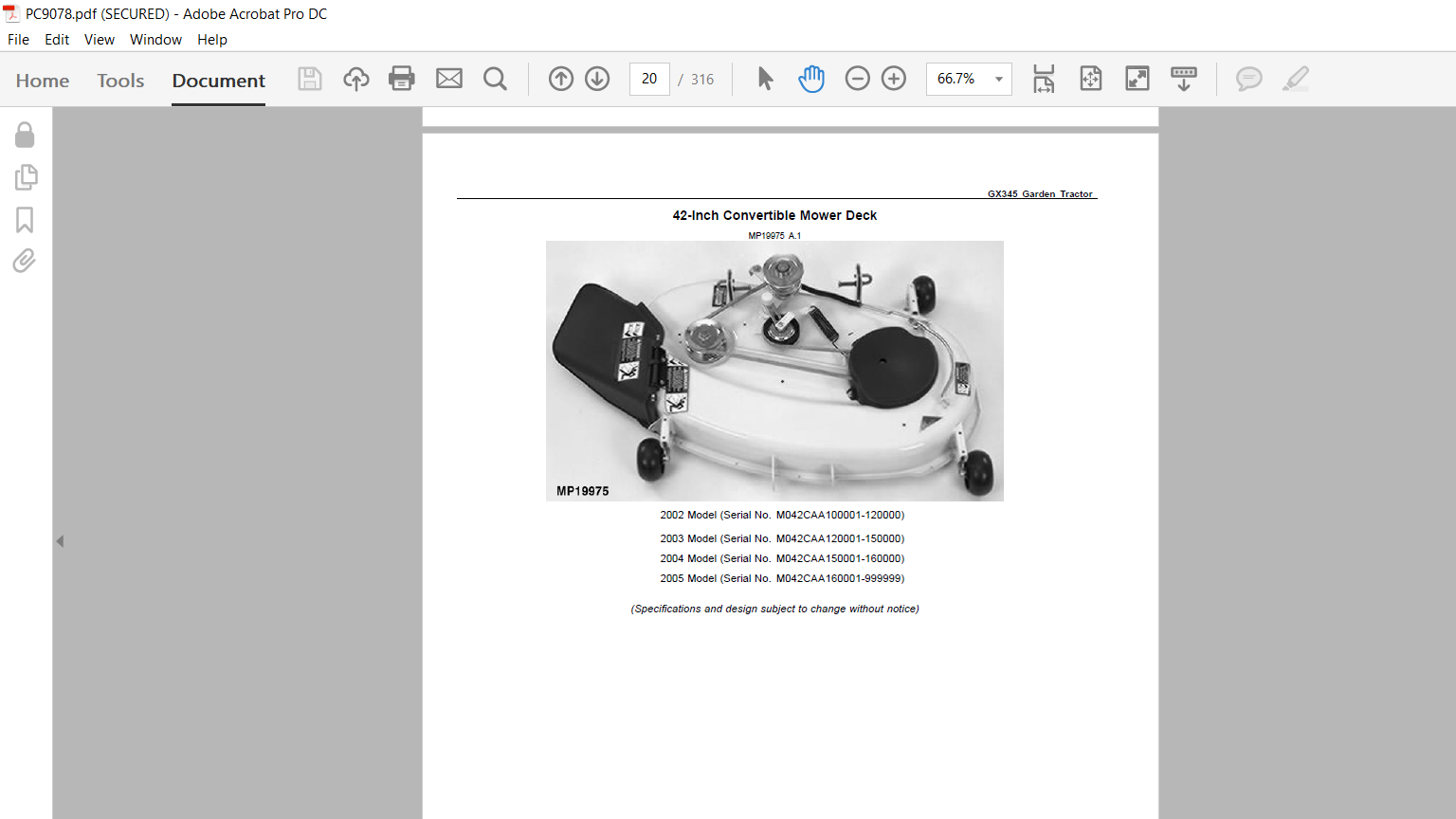Click the 2004 Model serial number line

pos(782,558)
